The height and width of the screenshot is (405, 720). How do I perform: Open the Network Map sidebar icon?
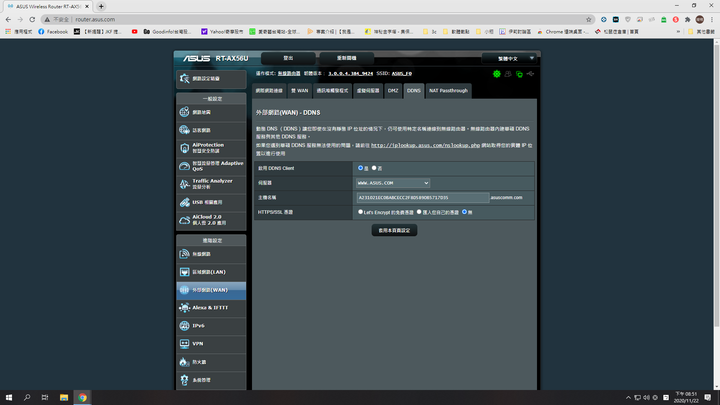pos(185,112)
